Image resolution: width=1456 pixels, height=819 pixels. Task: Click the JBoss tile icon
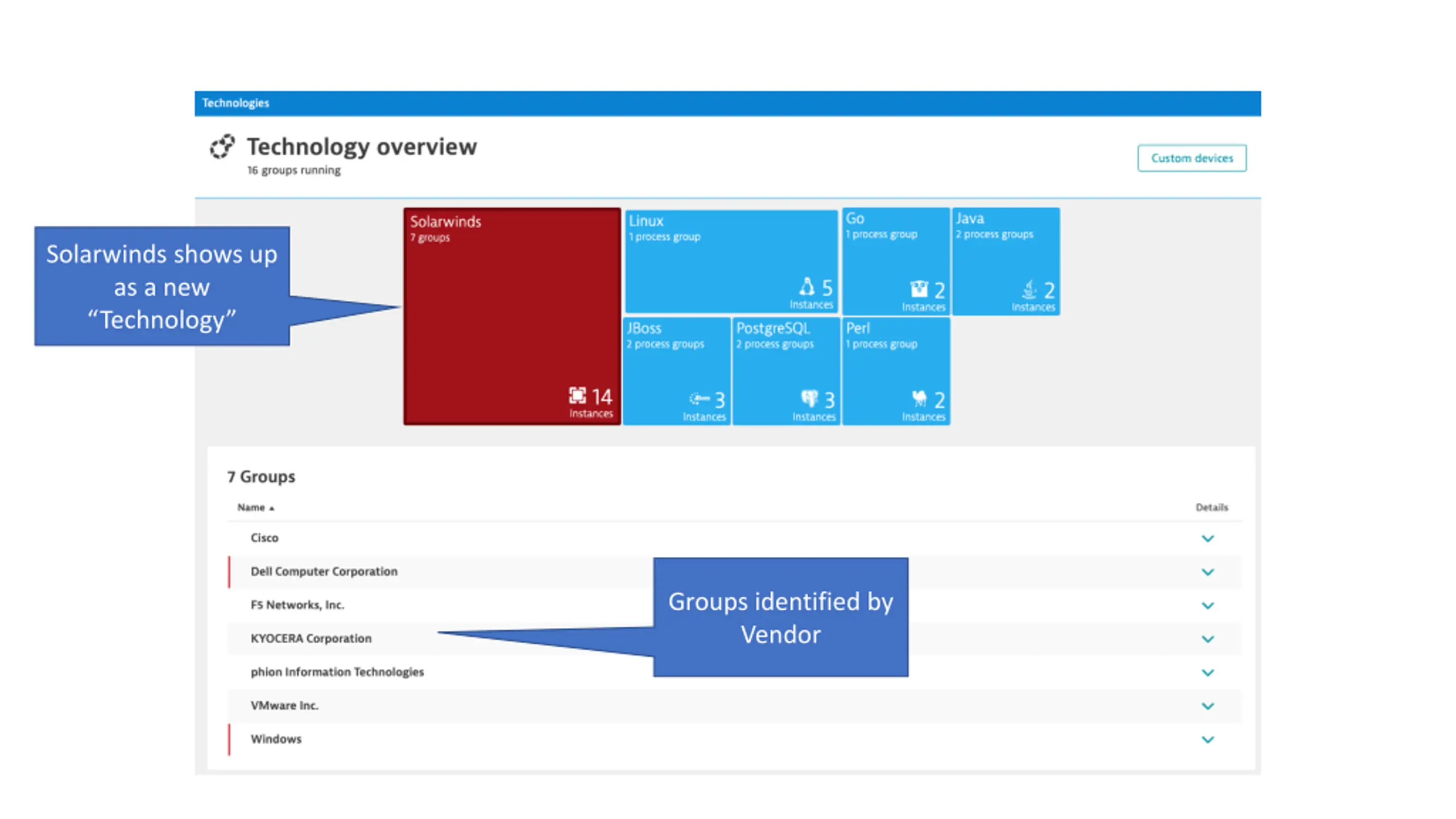699,399
